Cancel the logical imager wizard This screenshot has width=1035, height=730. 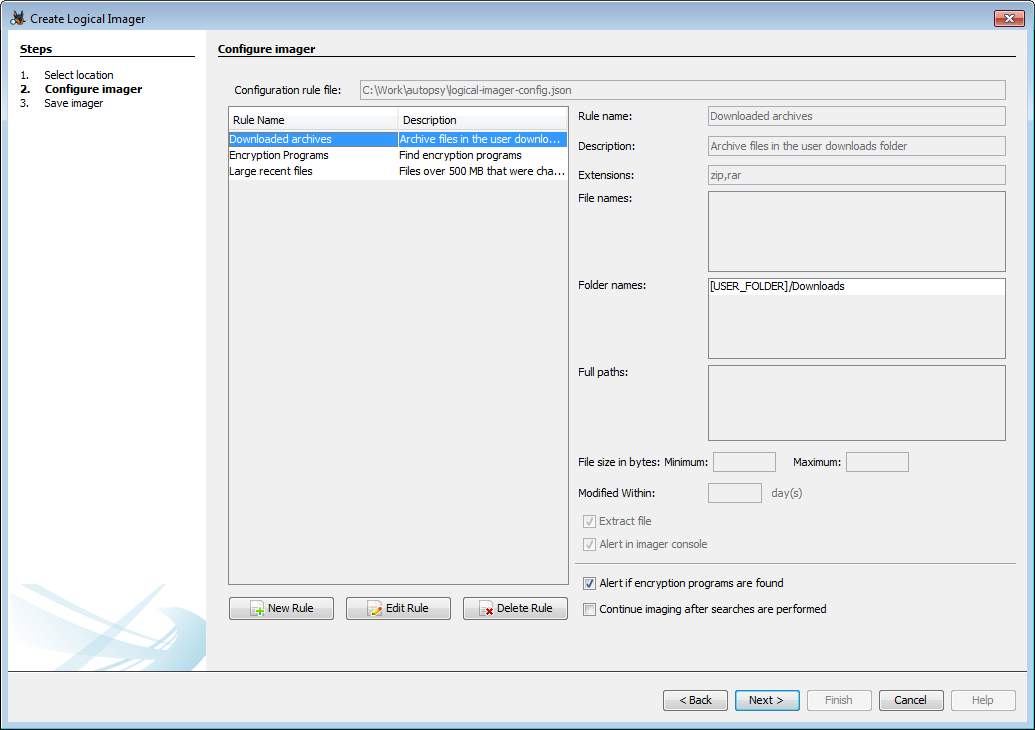[x=911, y=700]
